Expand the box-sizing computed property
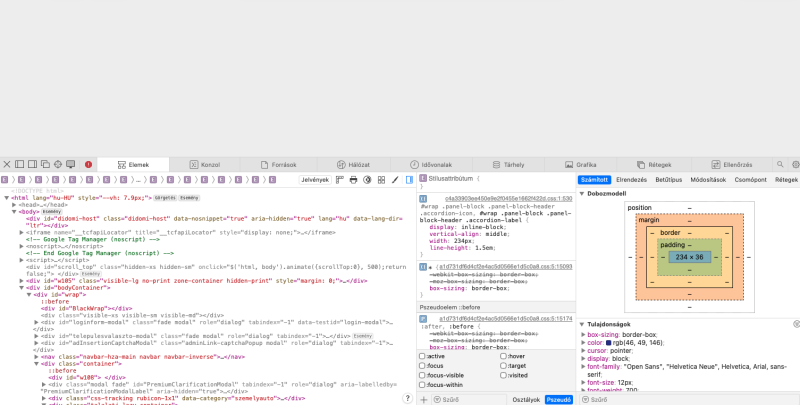The height and width of the screenshot is (405, 800). (x=583, y=335)
